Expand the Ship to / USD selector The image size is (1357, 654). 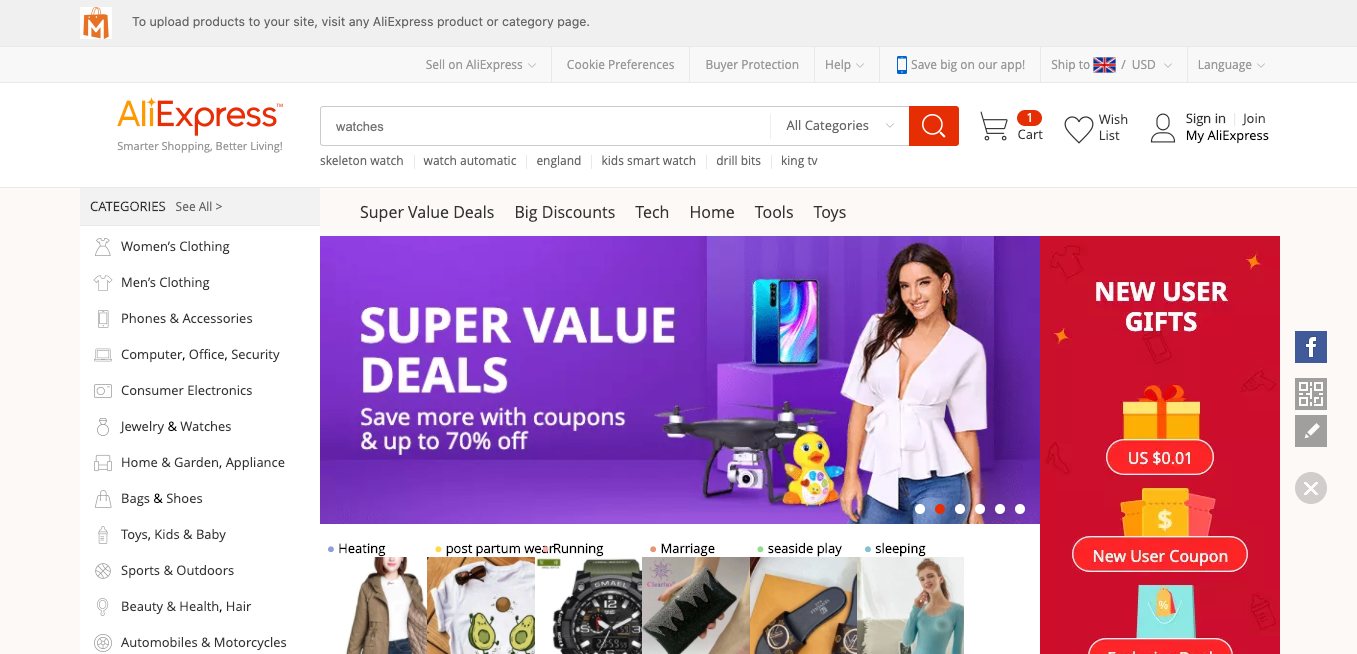click(1111, 65)
